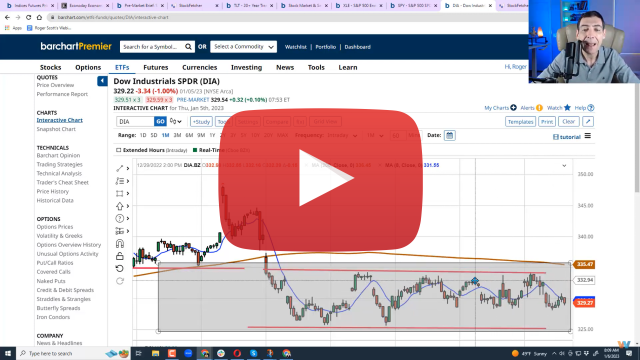
Task: Reload the page with browser refresh icon
Action: [x=28, y=17]
